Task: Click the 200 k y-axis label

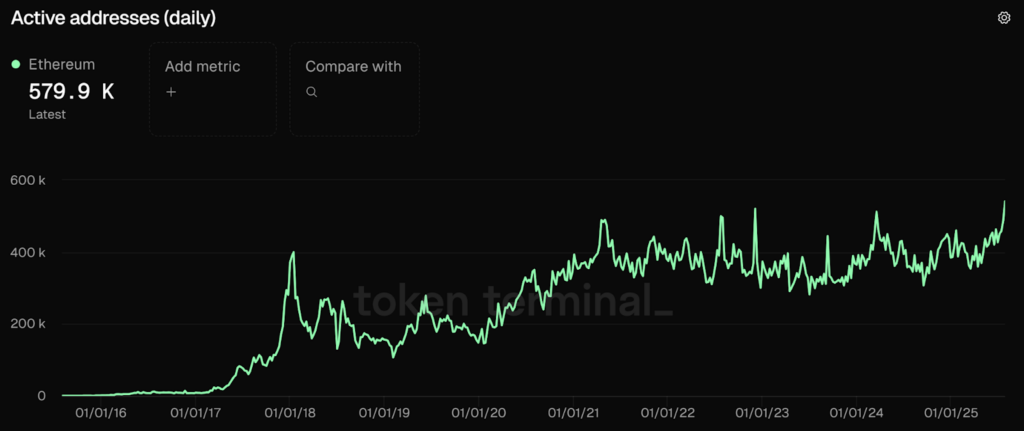Action: [29, 324]
